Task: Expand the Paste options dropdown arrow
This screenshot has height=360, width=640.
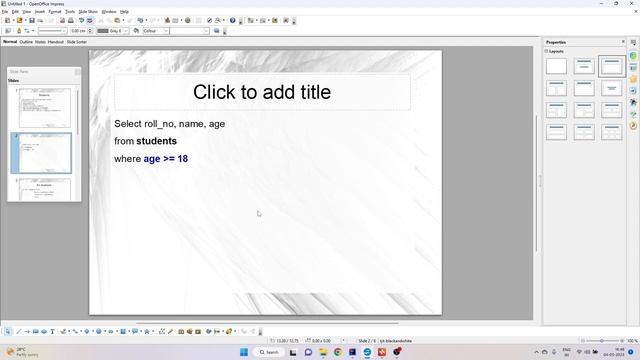Action: [x=123, y=20]
